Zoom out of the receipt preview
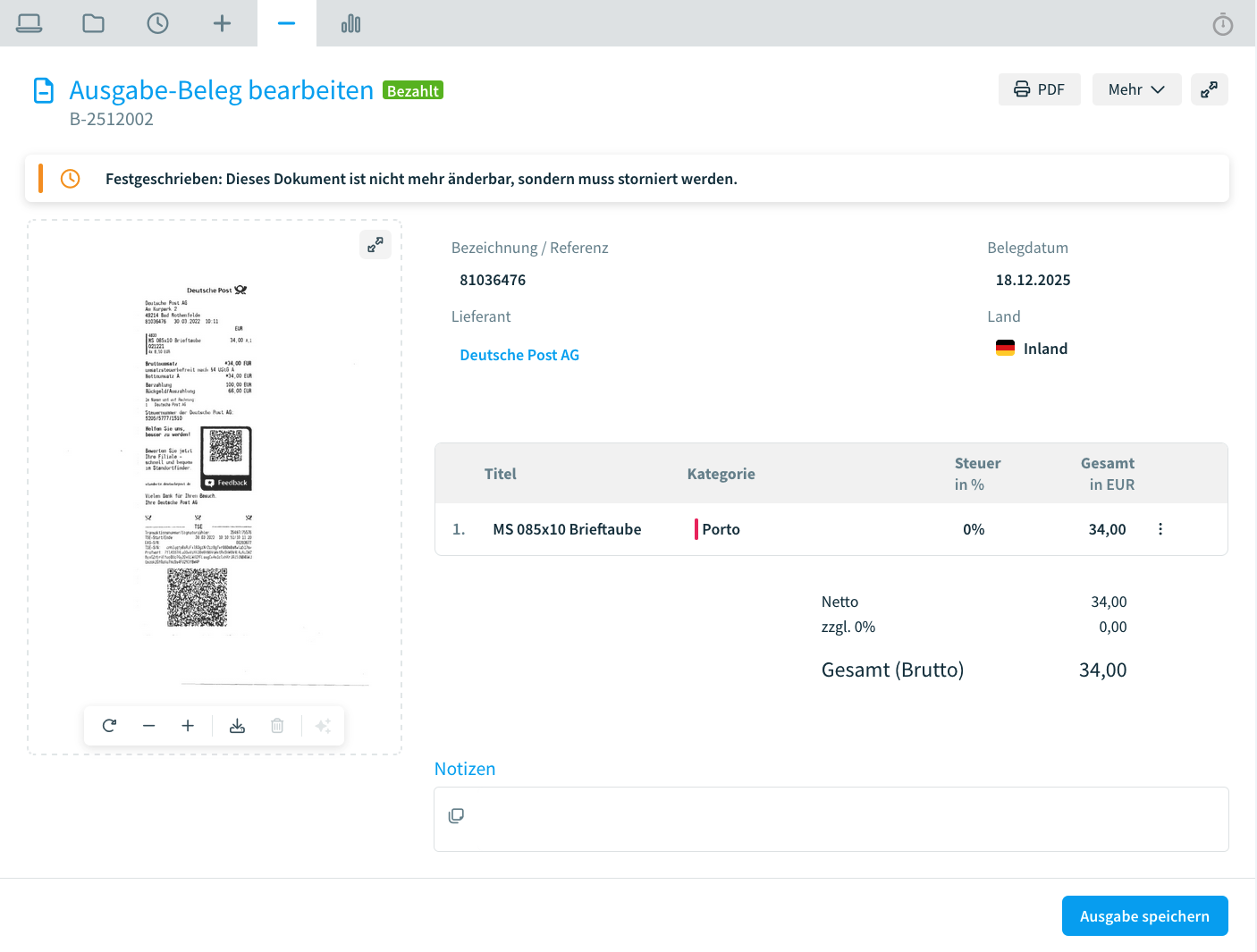1257x952 pixels. [x=149, y=726]
